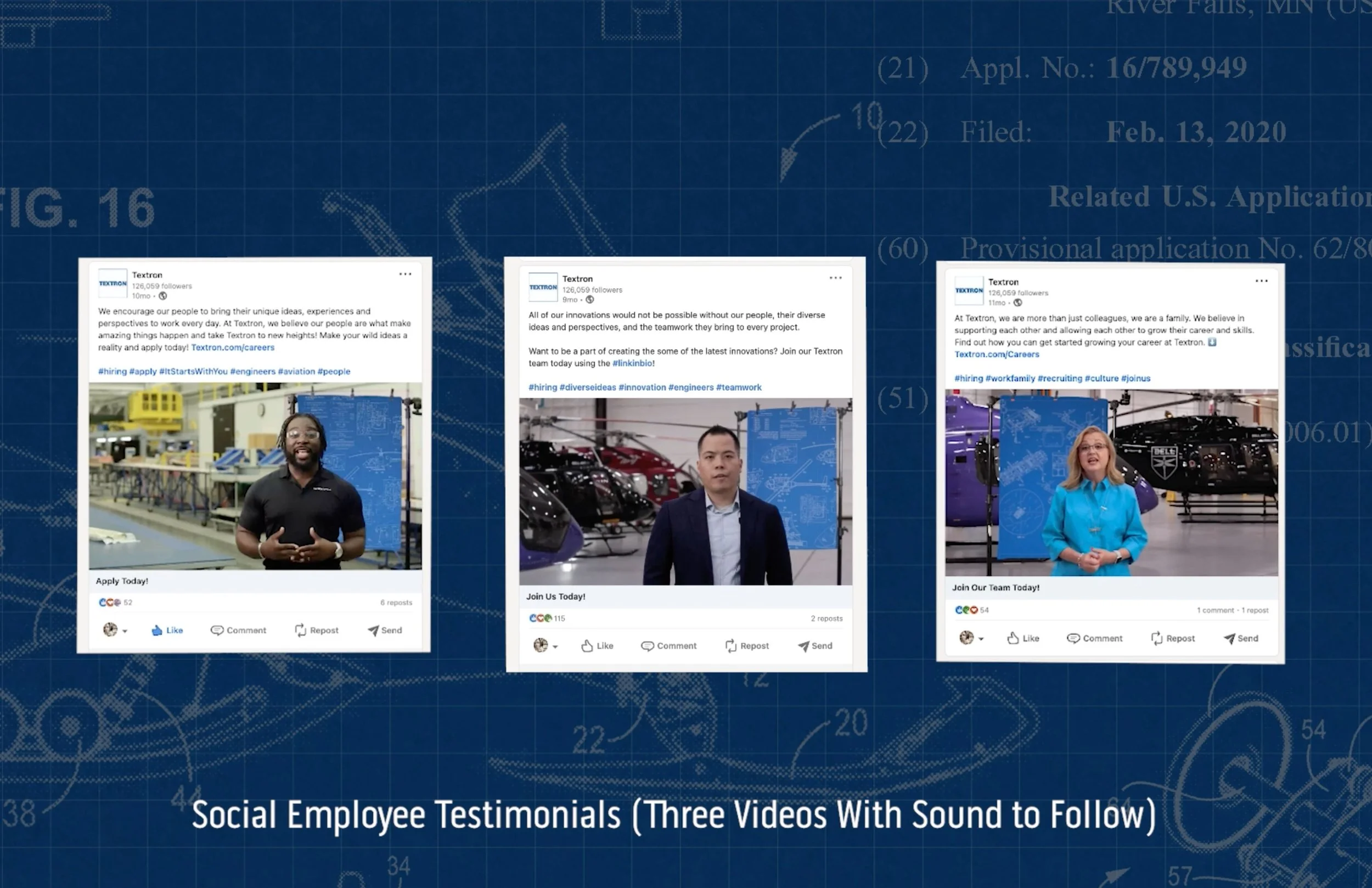Repost the Apply Today! post
1372x888 pixels.
[317, 630]
